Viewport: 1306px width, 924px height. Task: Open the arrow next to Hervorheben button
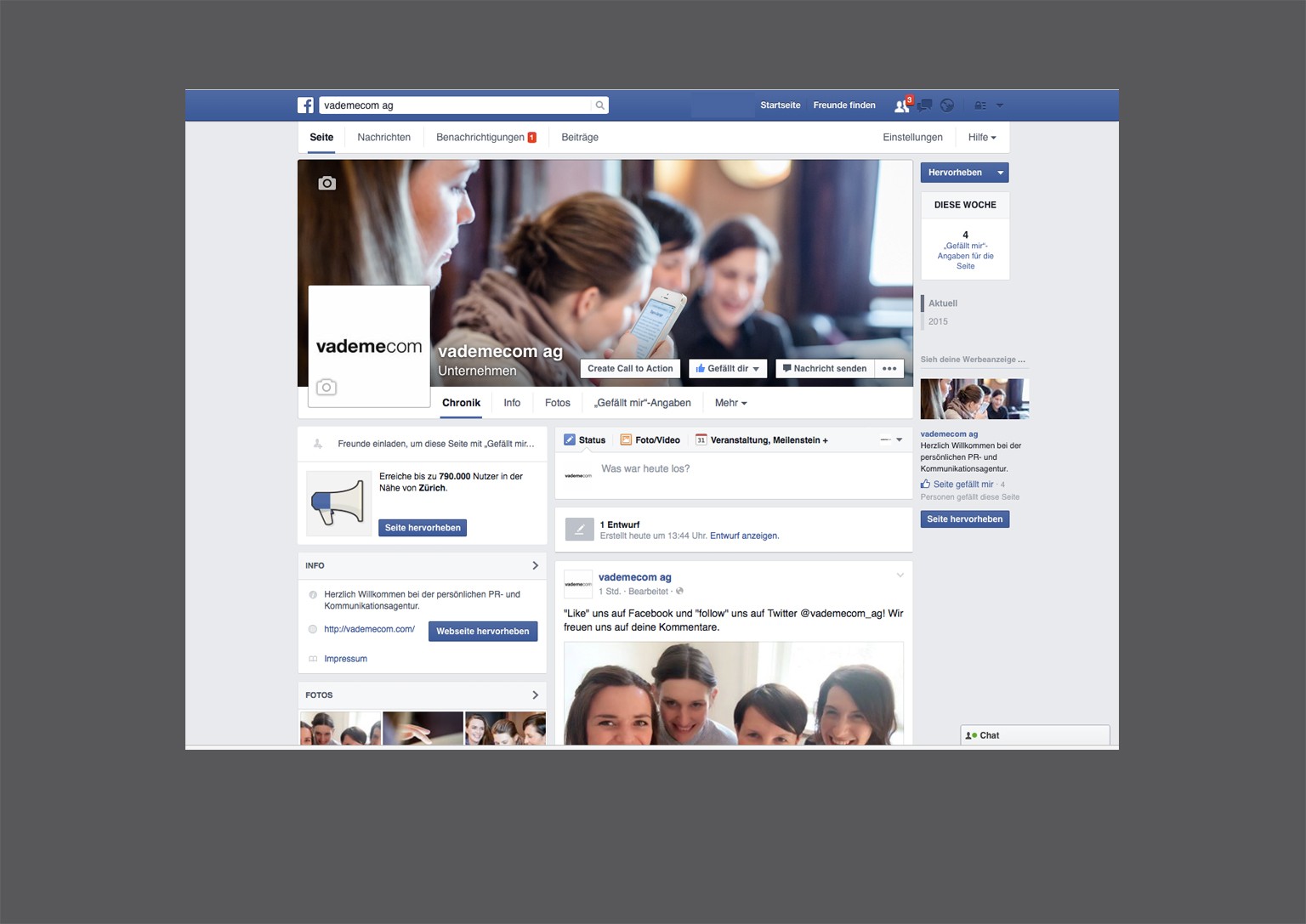pos(1000,173)
